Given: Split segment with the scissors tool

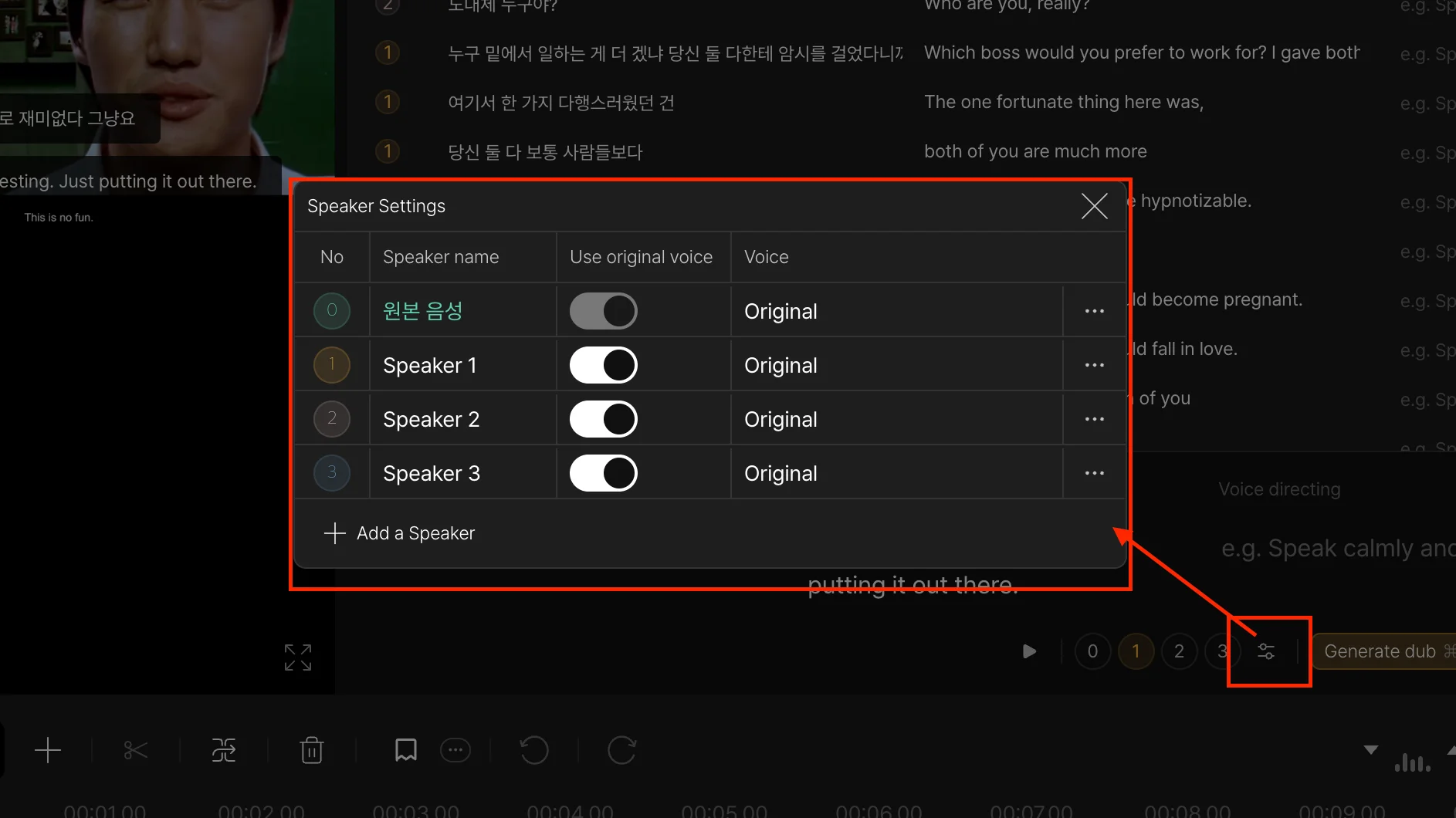Looking at the screenshot, I should point(135,750).
